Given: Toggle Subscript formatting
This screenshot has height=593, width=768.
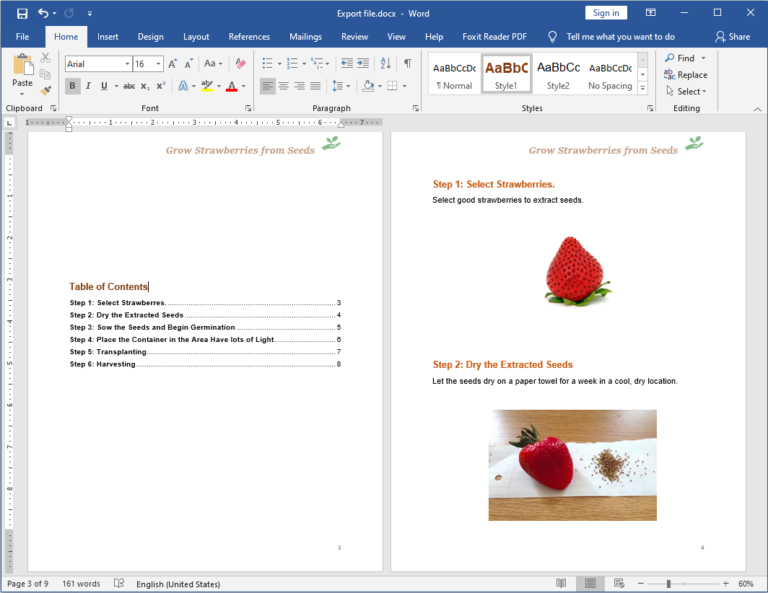Looking at the screenshot, I should (x=145, y=86).
